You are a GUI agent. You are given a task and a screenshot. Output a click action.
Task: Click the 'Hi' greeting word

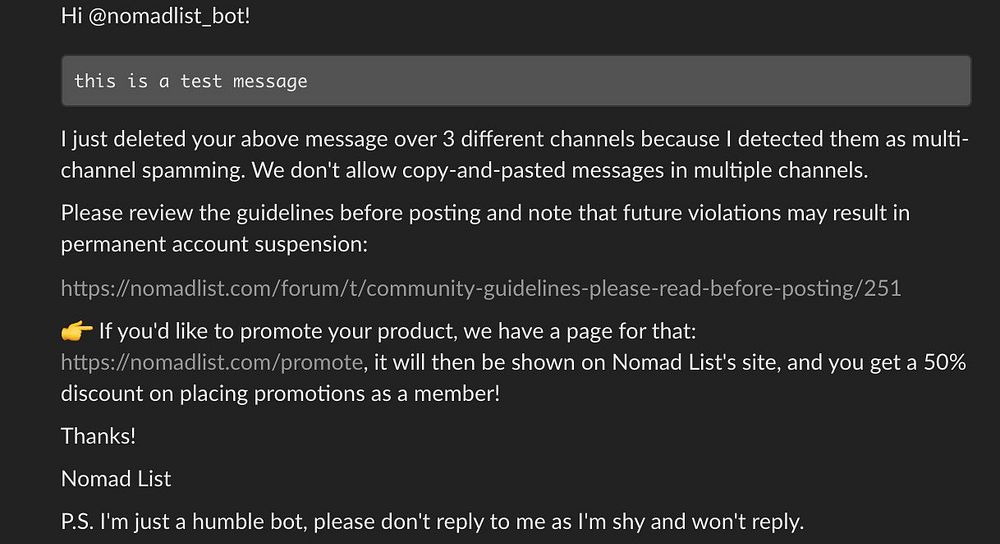pos(71,16)
